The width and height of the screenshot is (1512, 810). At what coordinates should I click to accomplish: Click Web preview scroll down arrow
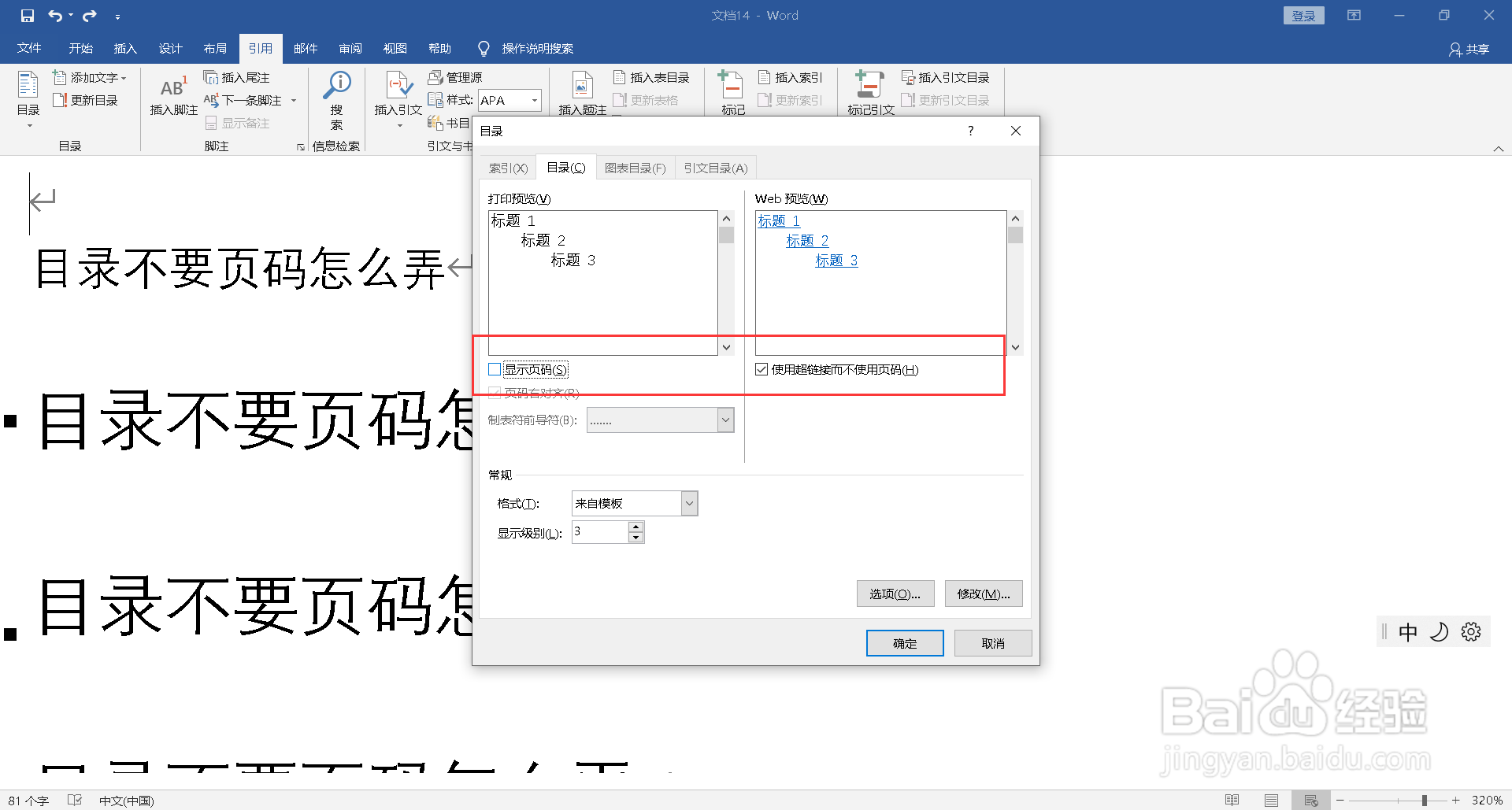(x=1015, y=347)
